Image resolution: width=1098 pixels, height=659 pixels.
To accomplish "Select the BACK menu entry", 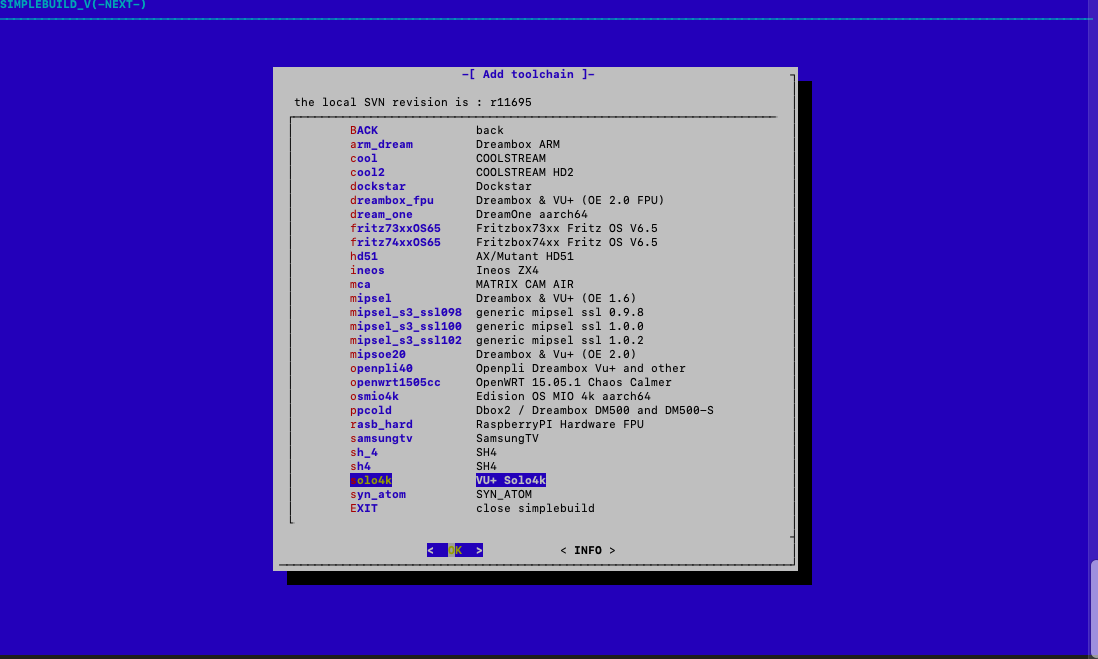I will [x=364, y=130].
